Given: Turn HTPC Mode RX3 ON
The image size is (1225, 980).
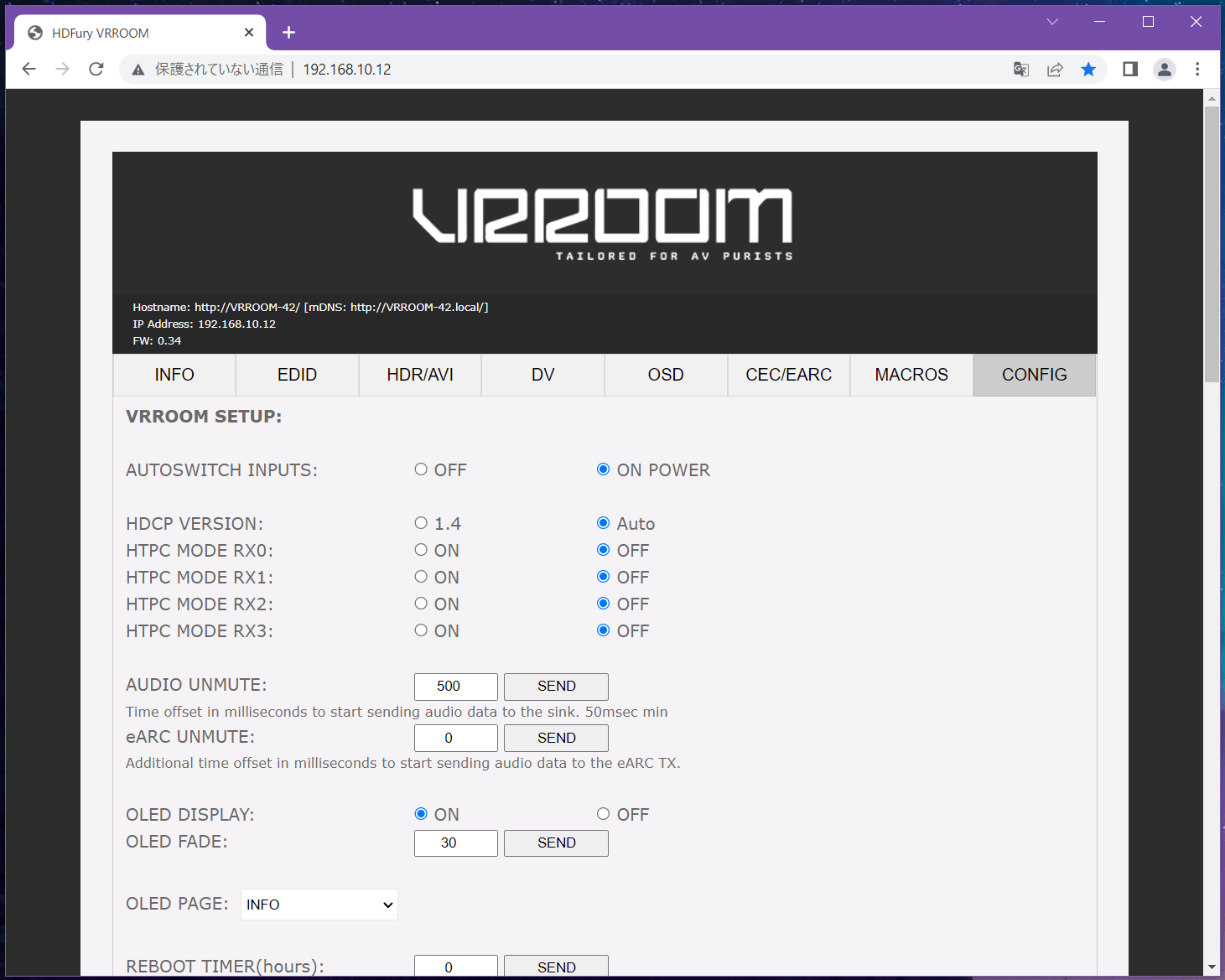Looking at the screenshot, I should click(421, 630).
